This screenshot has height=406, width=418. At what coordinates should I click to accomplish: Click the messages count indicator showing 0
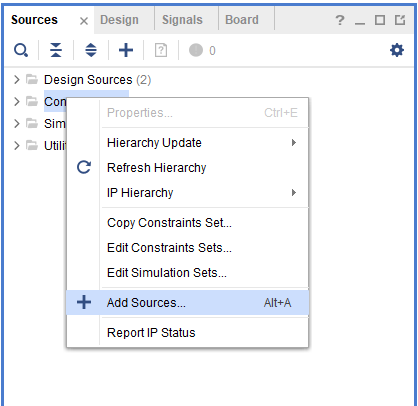[x=202, y=50]
